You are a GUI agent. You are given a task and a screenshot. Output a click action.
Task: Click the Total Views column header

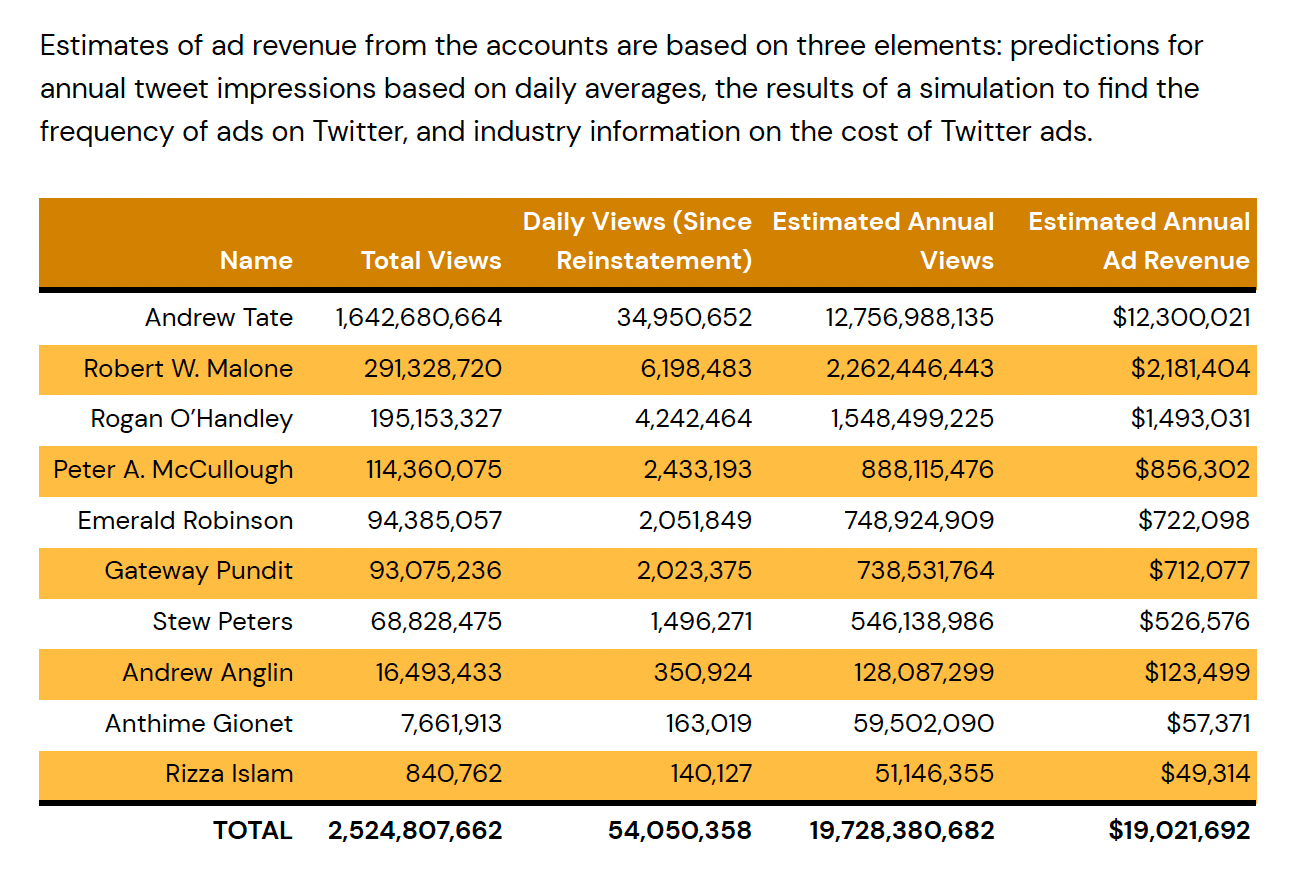tap(431, 261)
